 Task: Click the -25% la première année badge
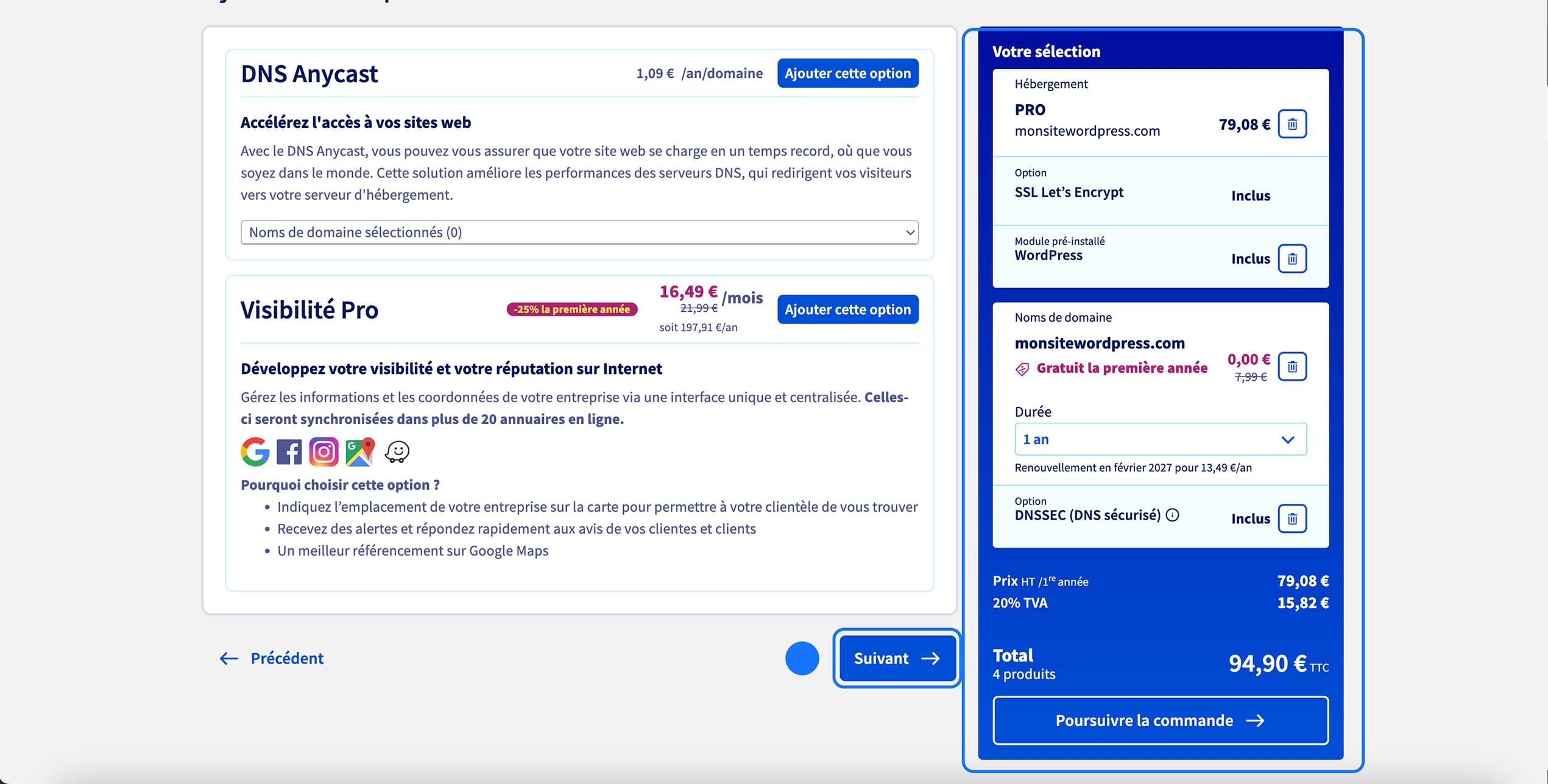pyautogui.click(x=571, y=309)
